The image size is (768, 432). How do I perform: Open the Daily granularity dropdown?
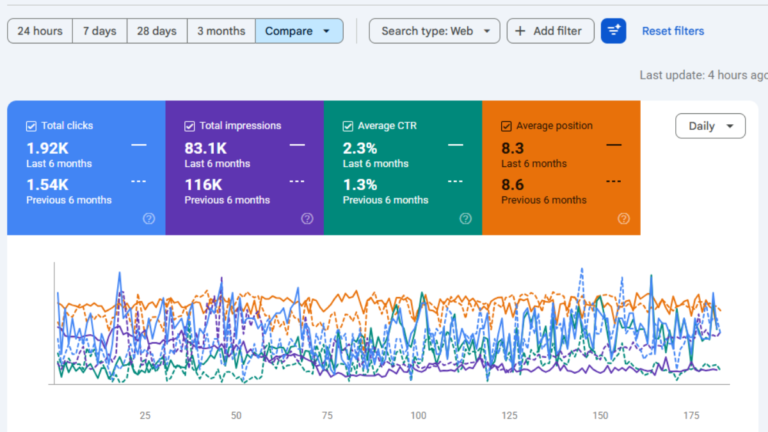click(x=710, y=126)
